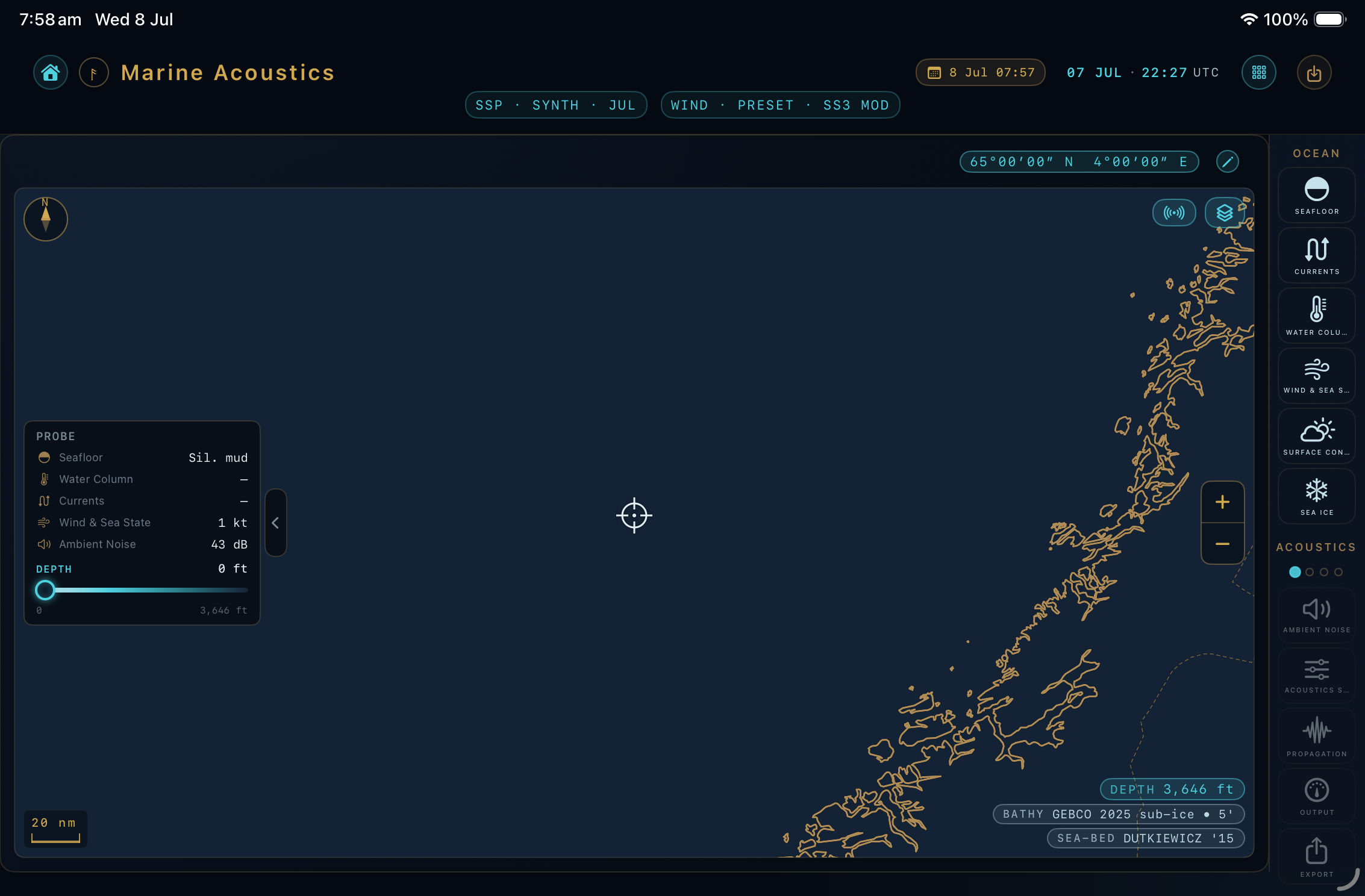Select the Seafloor probe row
Image resolution: width=1365 pixels, height=896 pixels.
(x=142, y=458)
